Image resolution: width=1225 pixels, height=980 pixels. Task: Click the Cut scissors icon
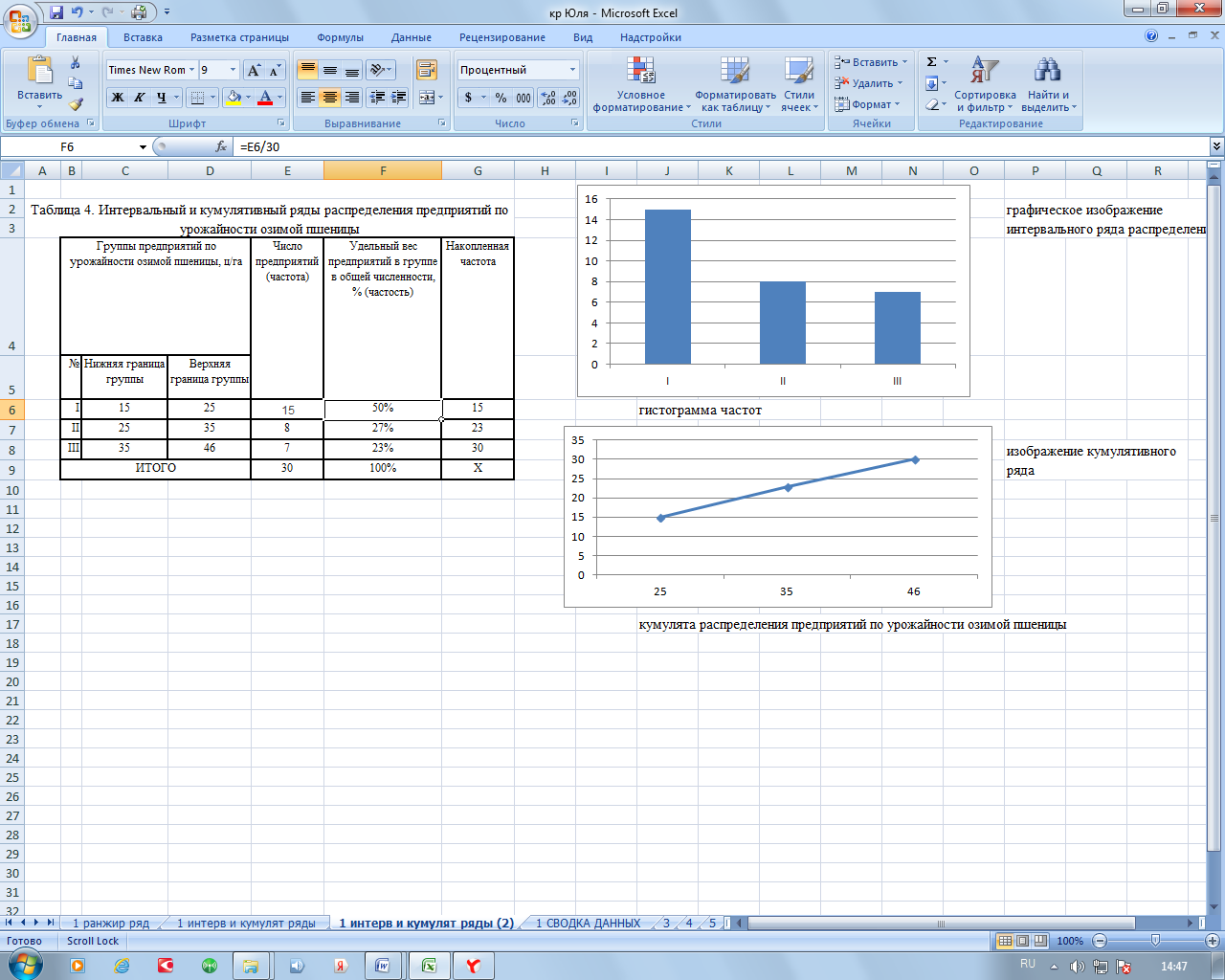pos(76,63)
